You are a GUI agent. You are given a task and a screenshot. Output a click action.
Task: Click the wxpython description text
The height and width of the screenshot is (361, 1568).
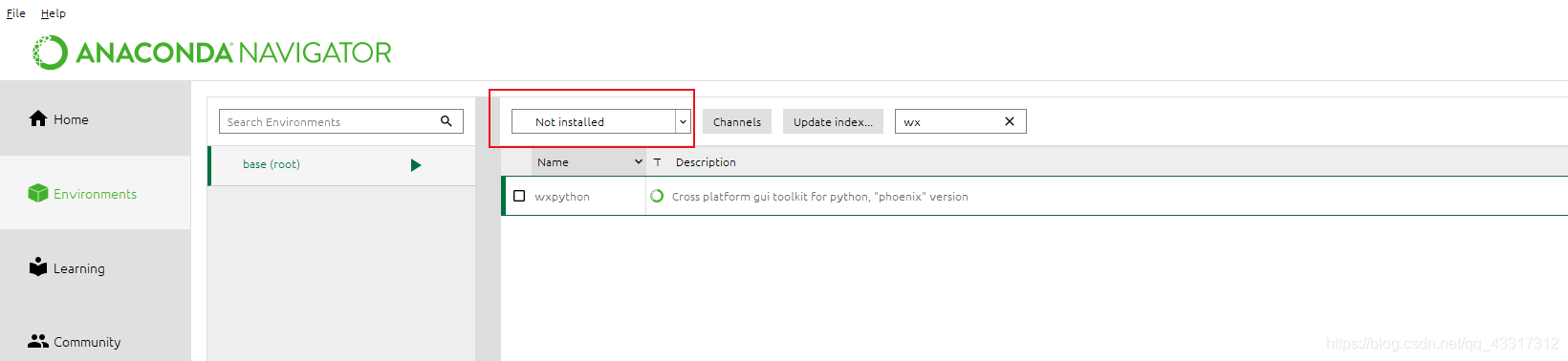(820, 197)
